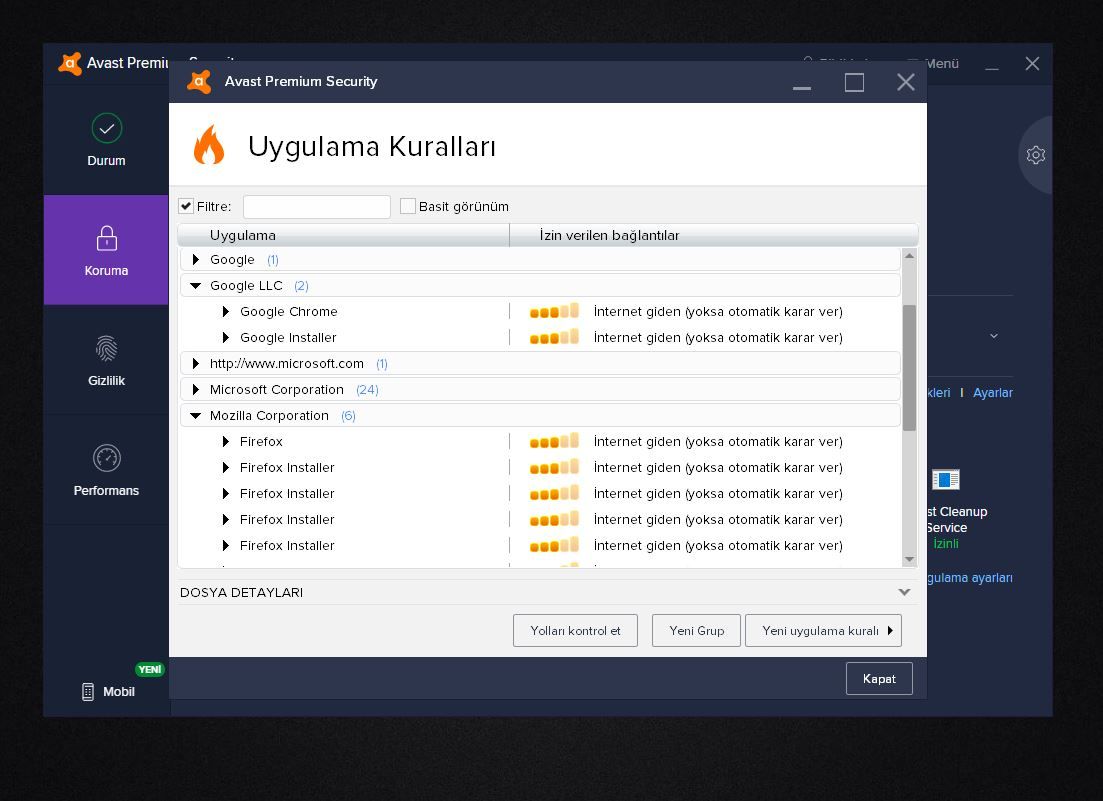Viewport: 1103px width, 801px height.
Task: Minimize the Uygulama Kuralları dialog
Action: click(x=802, y=88)
